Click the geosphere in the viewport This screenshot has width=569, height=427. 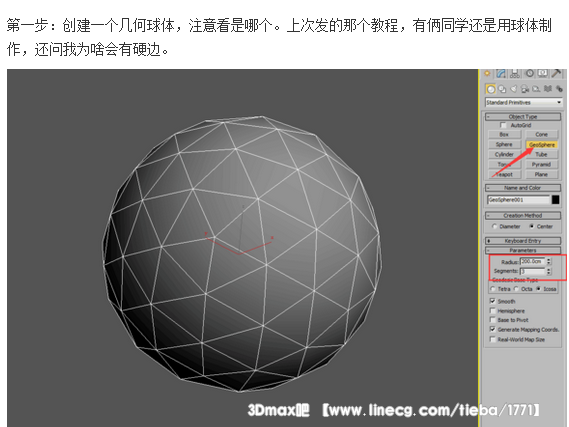242,254
